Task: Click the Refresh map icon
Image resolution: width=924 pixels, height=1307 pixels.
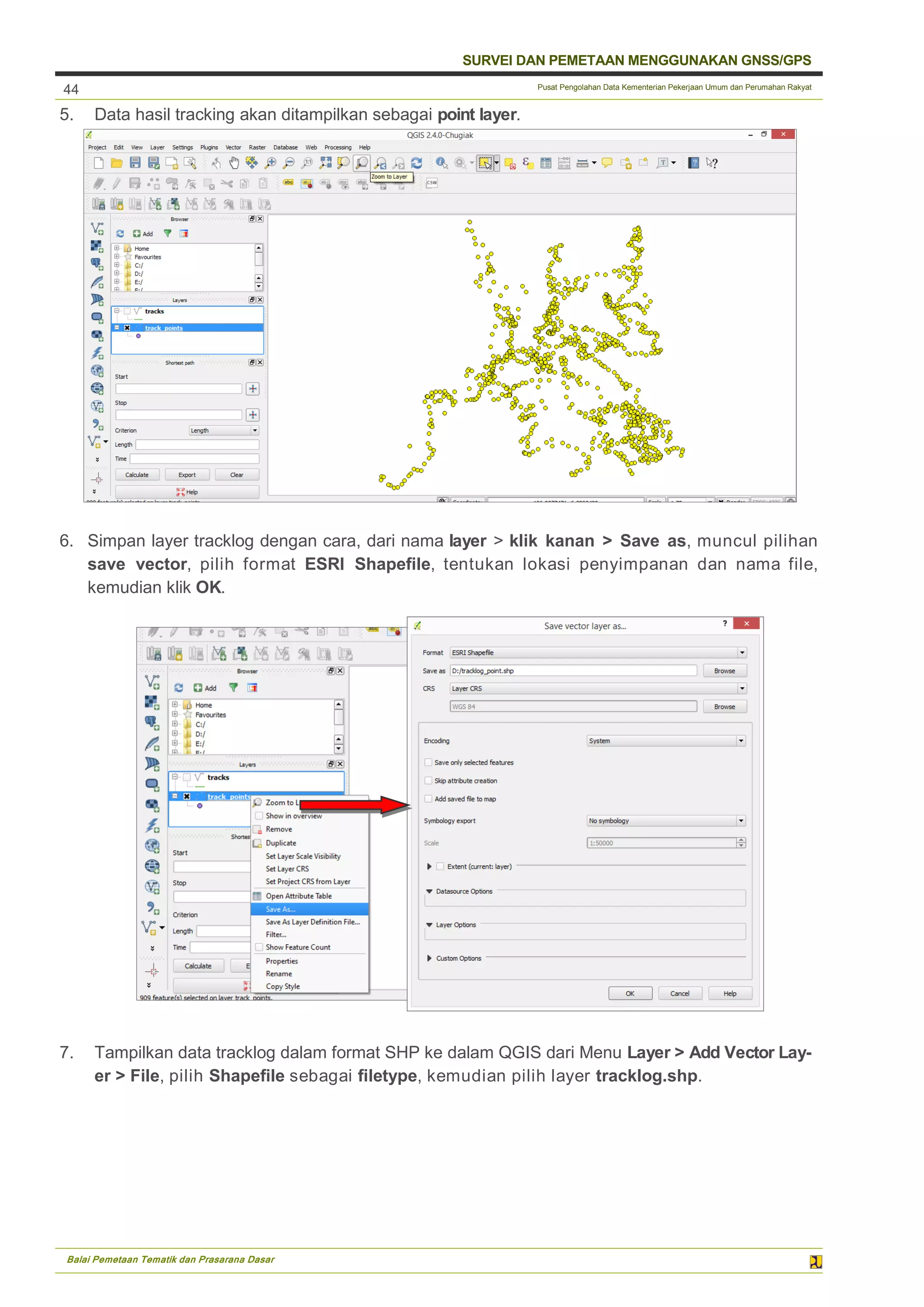Action: click(x=416, y=163)
